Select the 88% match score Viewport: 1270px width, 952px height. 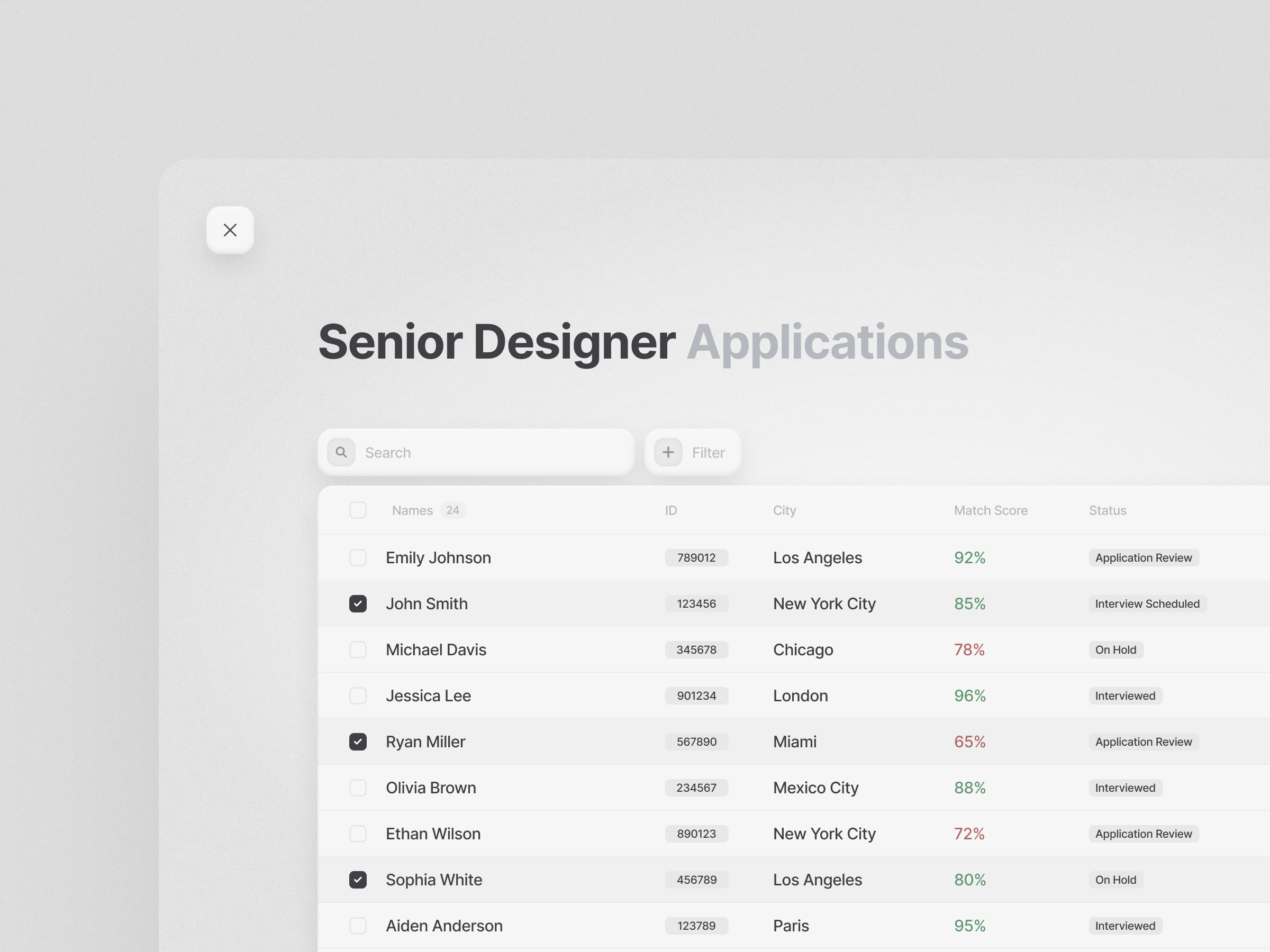970,788
